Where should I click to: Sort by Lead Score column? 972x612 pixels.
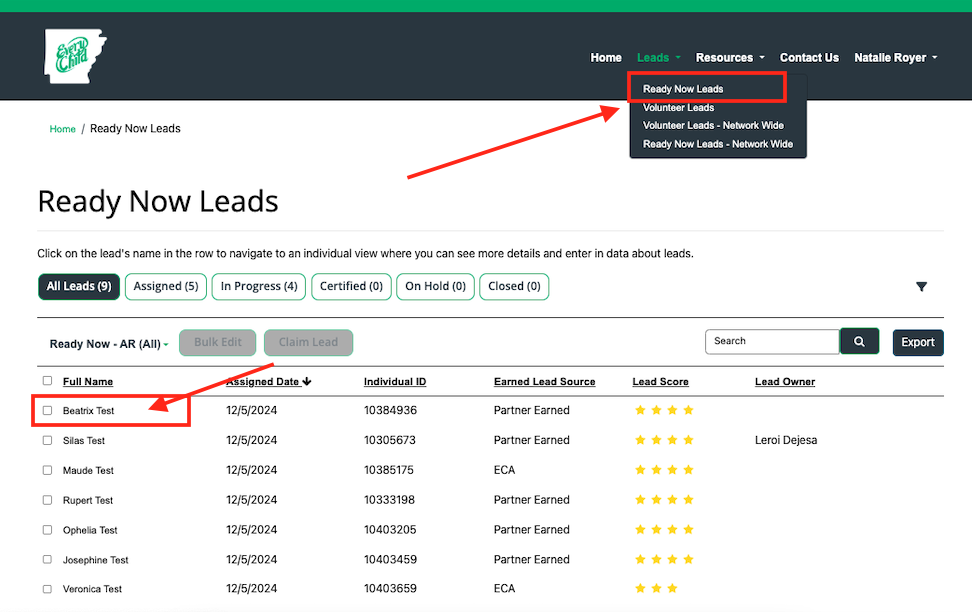660,381
